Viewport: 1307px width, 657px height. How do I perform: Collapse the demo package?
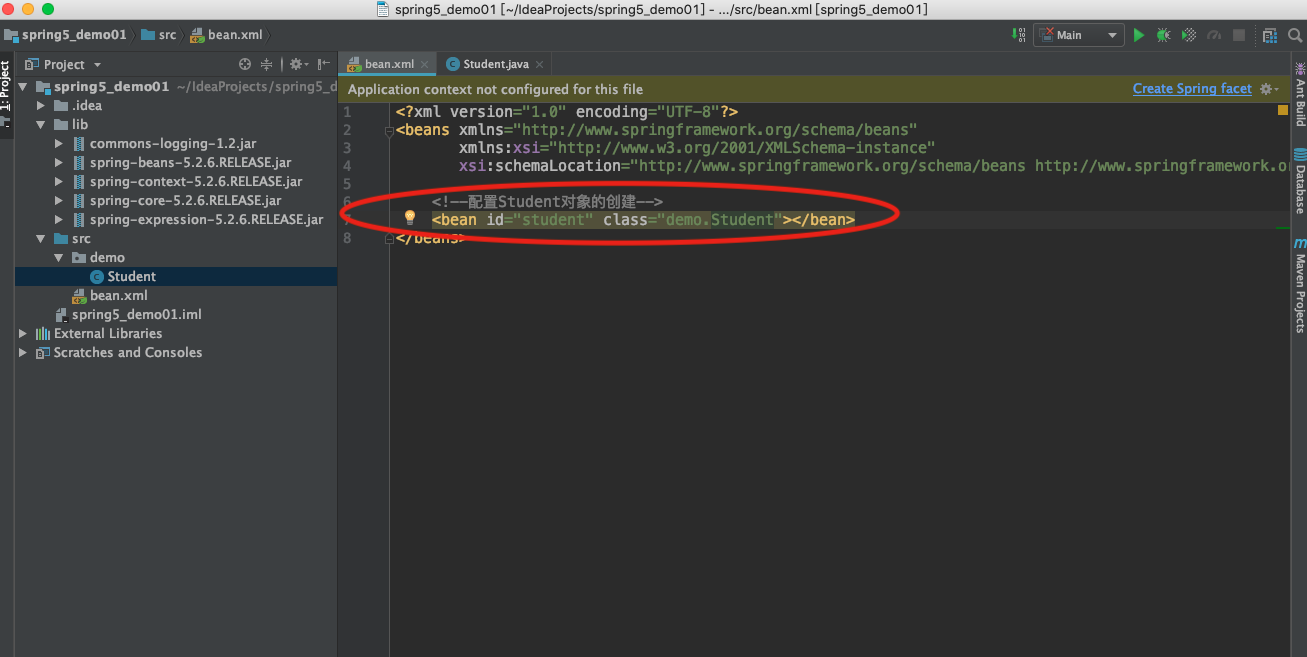point(59,258)
